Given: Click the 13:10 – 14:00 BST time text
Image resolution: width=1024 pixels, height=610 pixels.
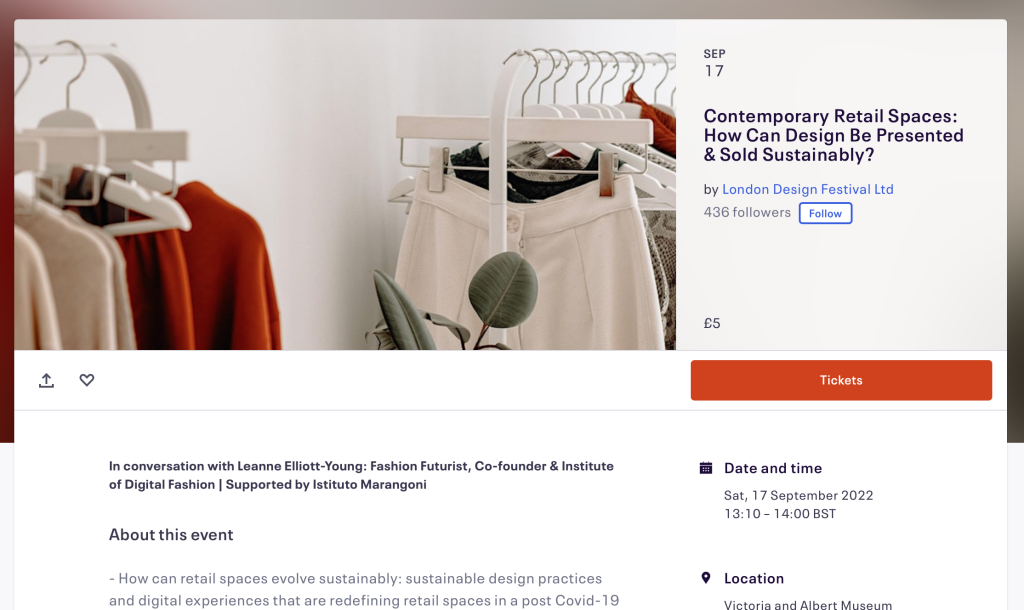Looking at the screenshot, I should tap(780, 514).
